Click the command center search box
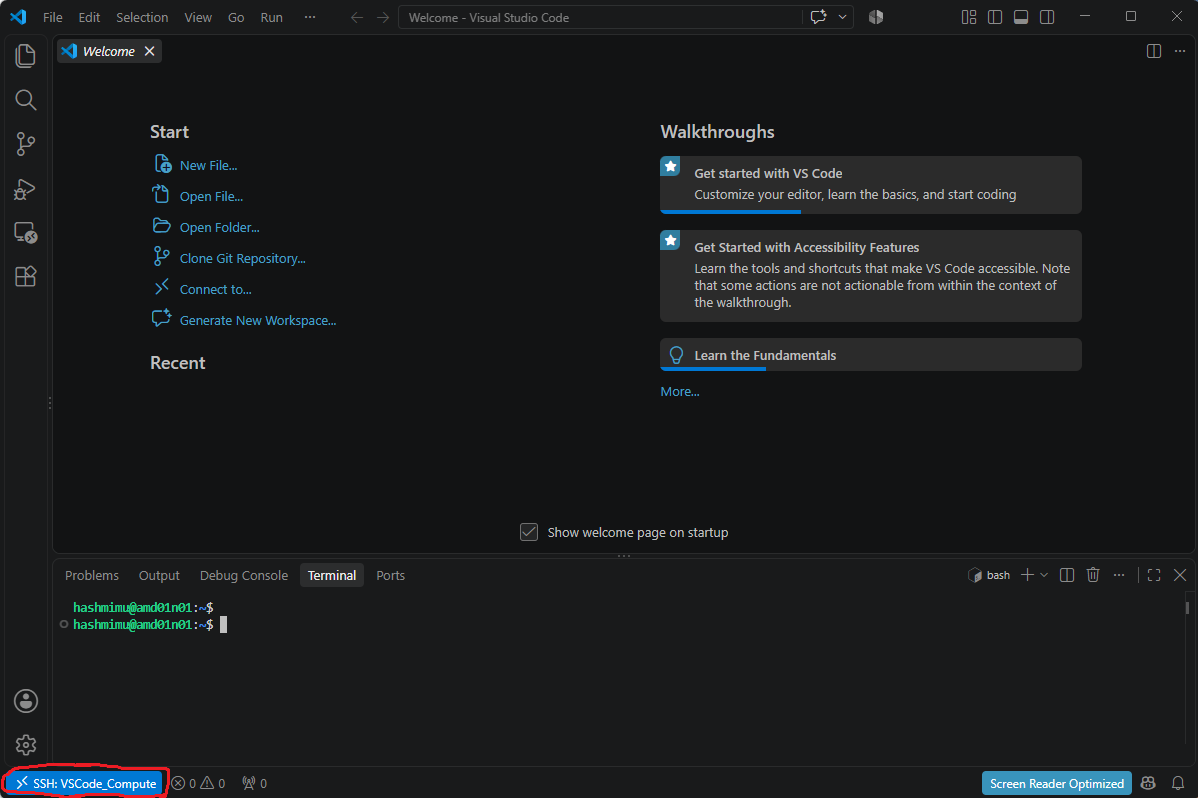1198x798 pixels. pyautogui.click(x=600, y=17)
